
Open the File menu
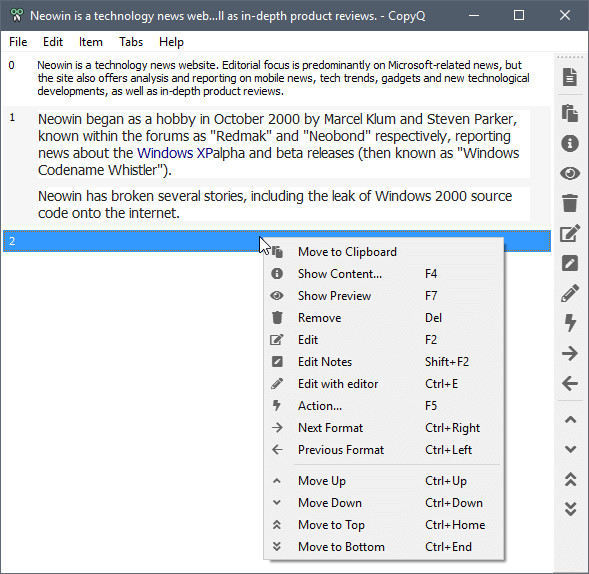[18, 42]
